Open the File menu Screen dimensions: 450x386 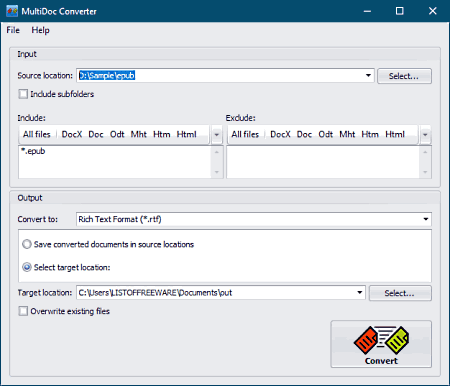[x=13, y=30]
